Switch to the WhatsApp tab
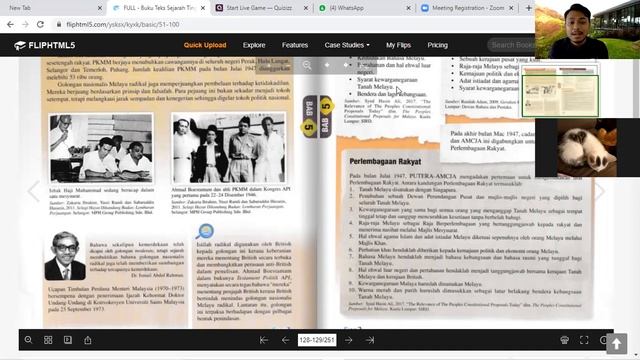 [x=365, y=8]
